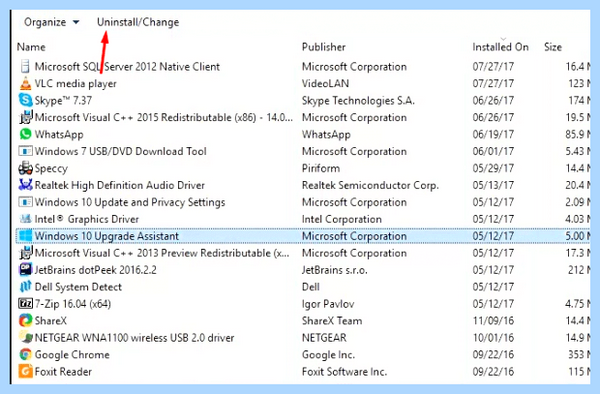Click the 06/01/17 install date
Image resolution: width=600 pixels, height=394 pixels.
(493, 151)
